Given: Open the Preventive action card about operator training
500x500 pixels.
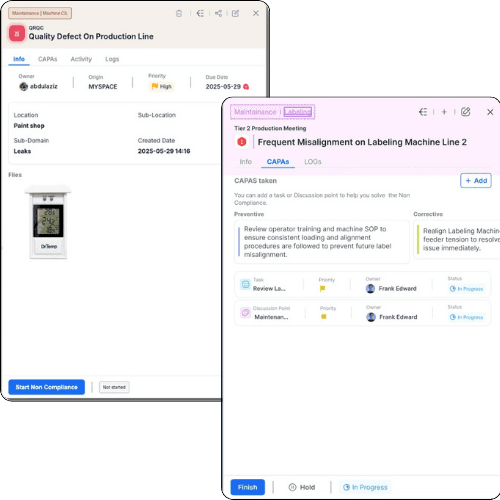Looking at the screenshot, I should pos(322,242).
